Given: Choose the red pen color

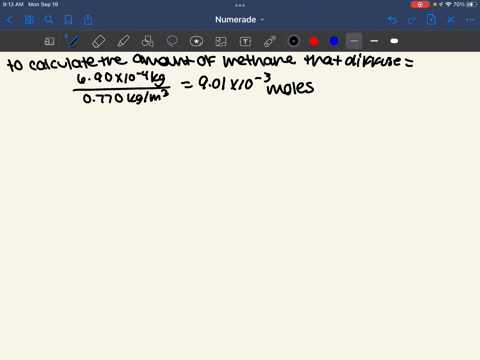Looking at the screenshot, I should [314, 41].
